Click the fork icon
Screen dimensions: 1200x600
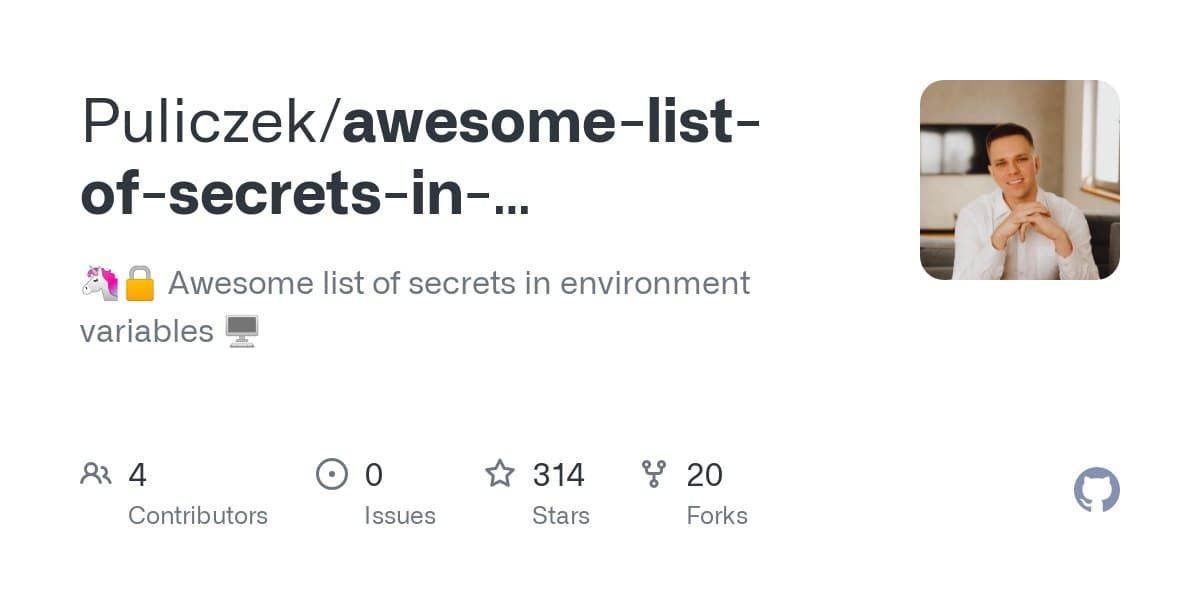pyautogui.click(x=654, y=474)
